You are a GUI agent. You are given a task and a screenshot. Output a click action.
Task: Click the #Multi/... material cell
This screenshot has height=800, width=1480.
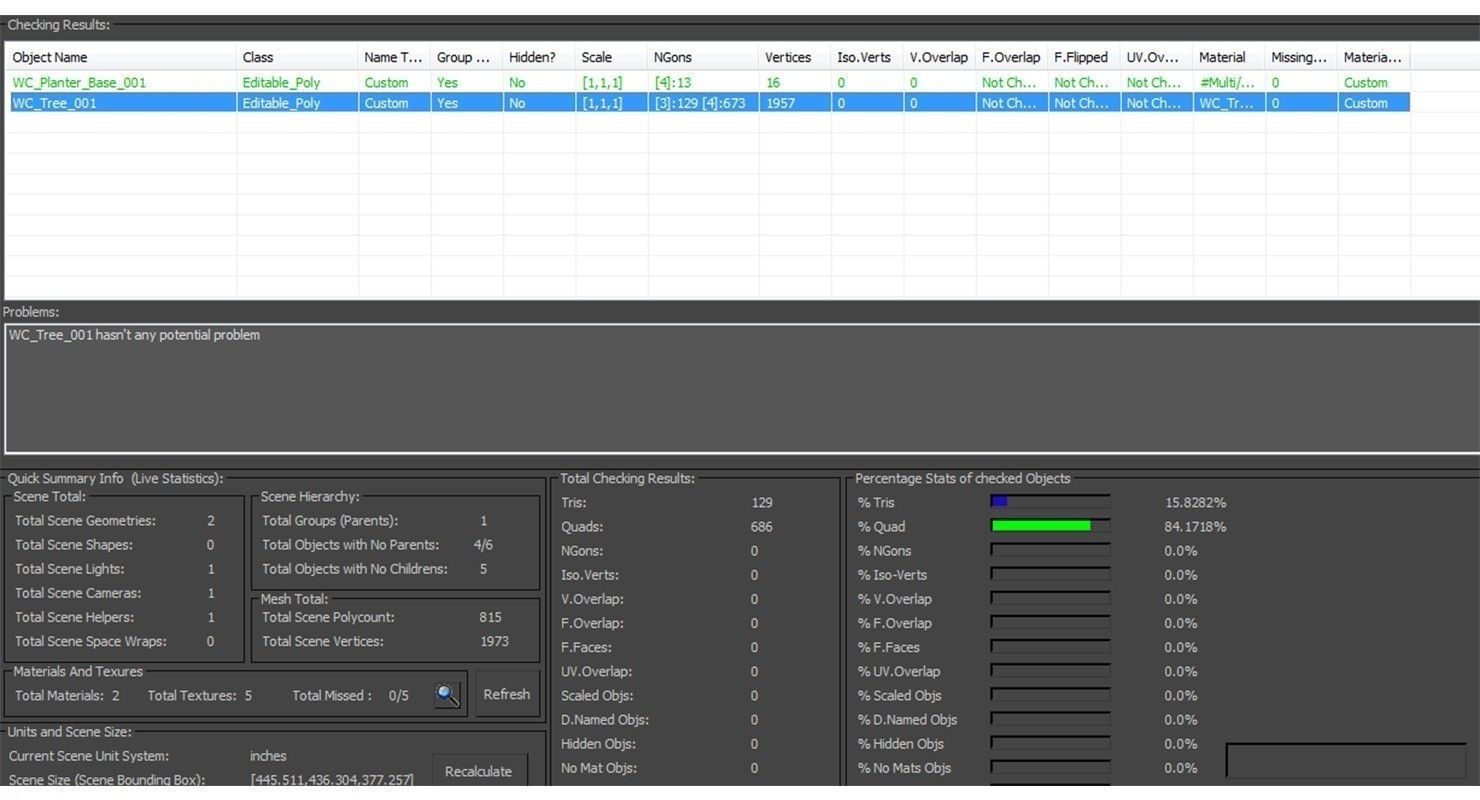(1227, 82)
